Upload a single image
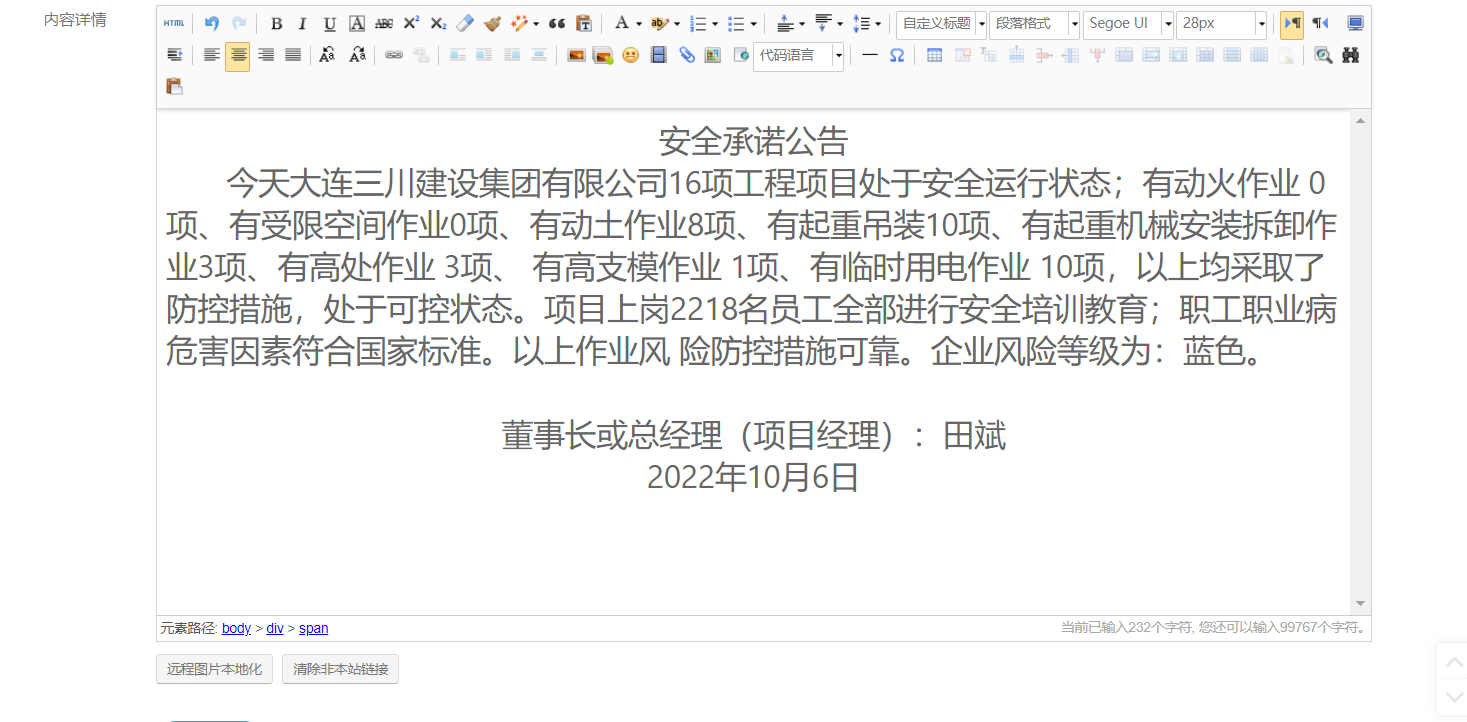 pos(576,55)
